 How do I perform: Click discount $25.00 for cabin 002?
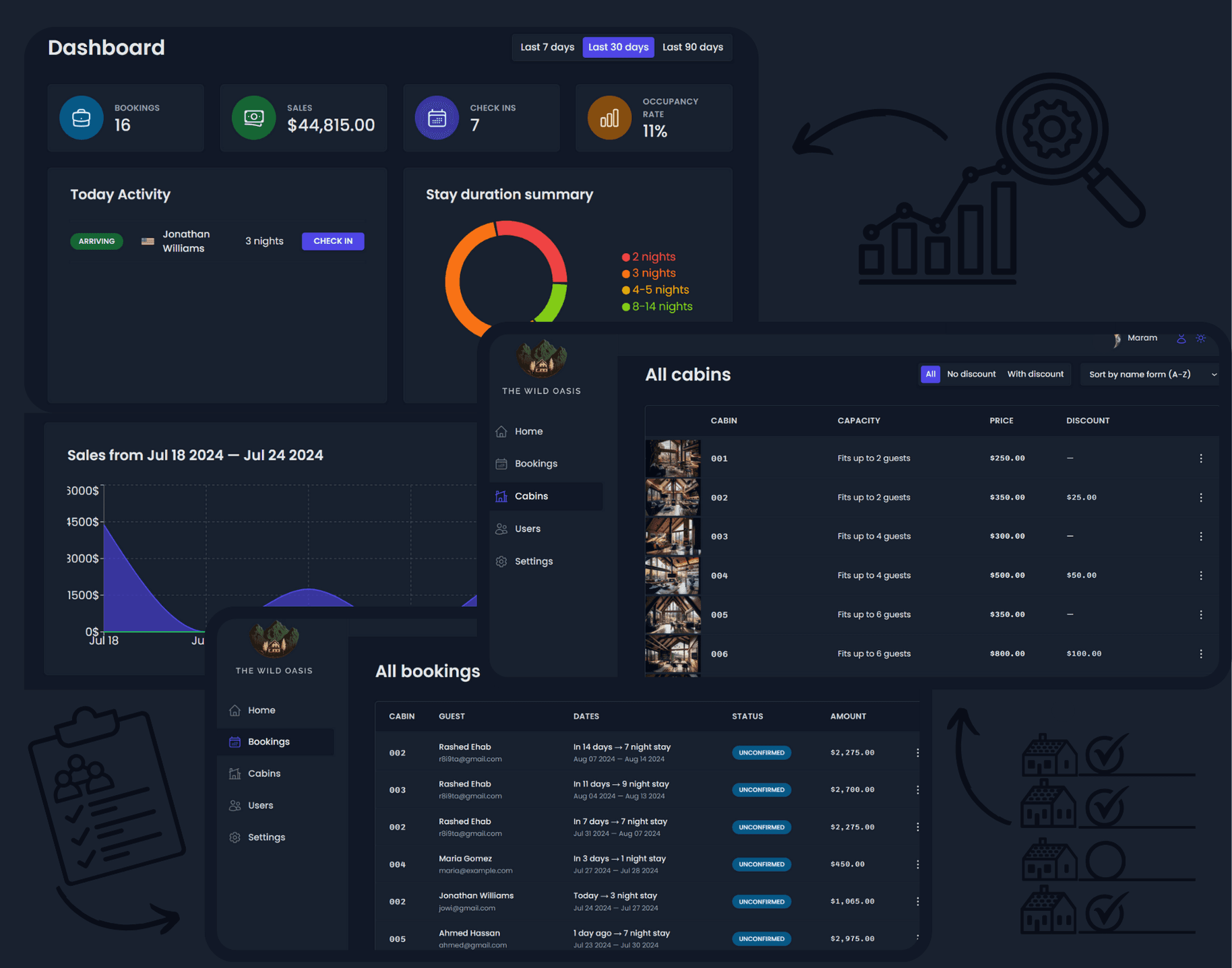(1081, 497)
